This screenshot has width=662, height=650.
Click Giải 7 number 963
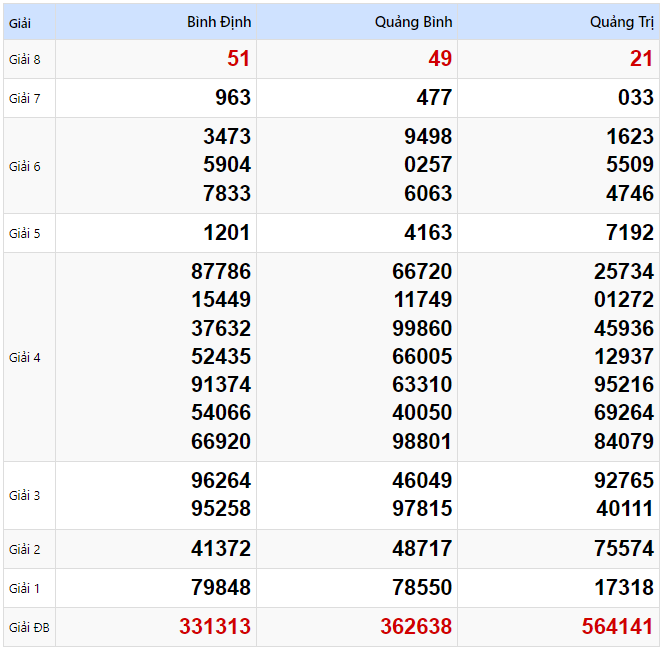[233, 98]
